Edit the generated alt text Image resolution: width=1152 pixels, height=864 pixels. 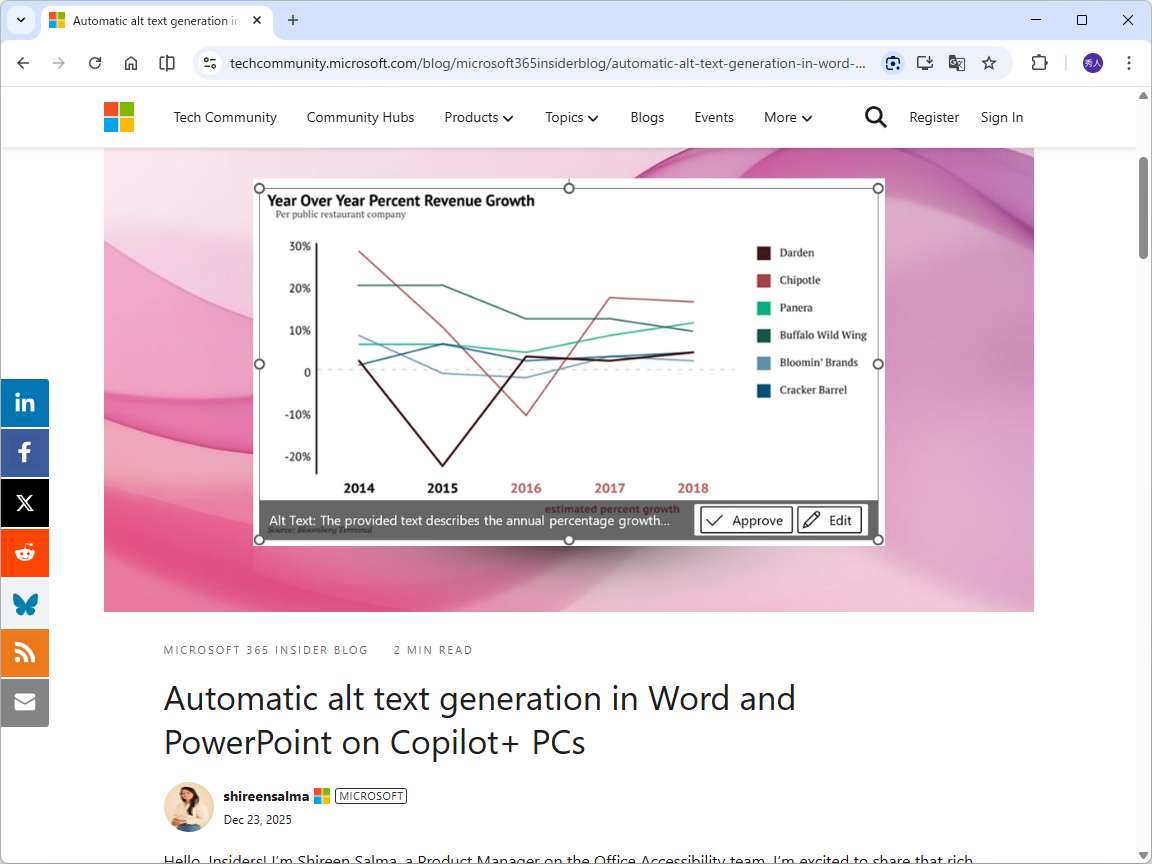[829, 520]
